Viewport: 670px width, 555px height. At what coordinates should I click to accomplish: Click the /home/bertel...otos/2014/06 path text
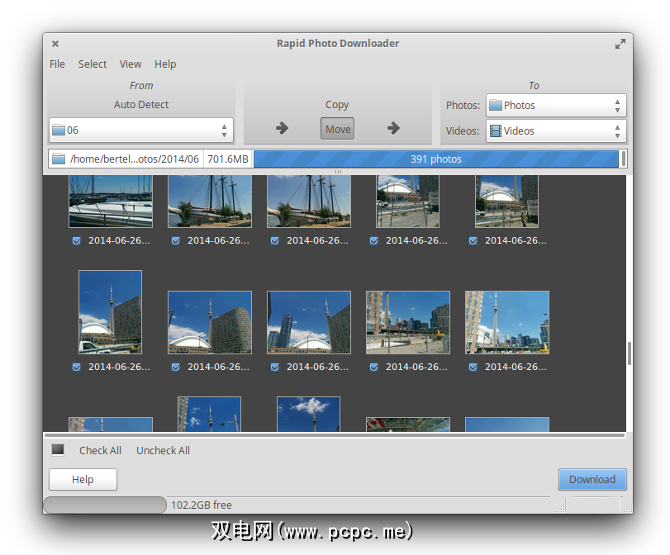click(134, 159)
